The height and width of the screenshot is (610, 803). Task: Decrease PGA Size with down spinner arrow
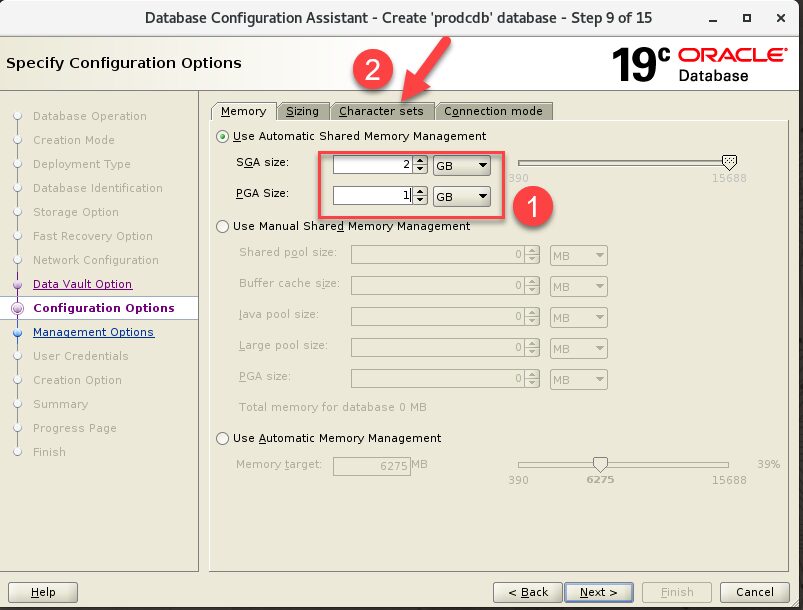click(x=420, y=200)
